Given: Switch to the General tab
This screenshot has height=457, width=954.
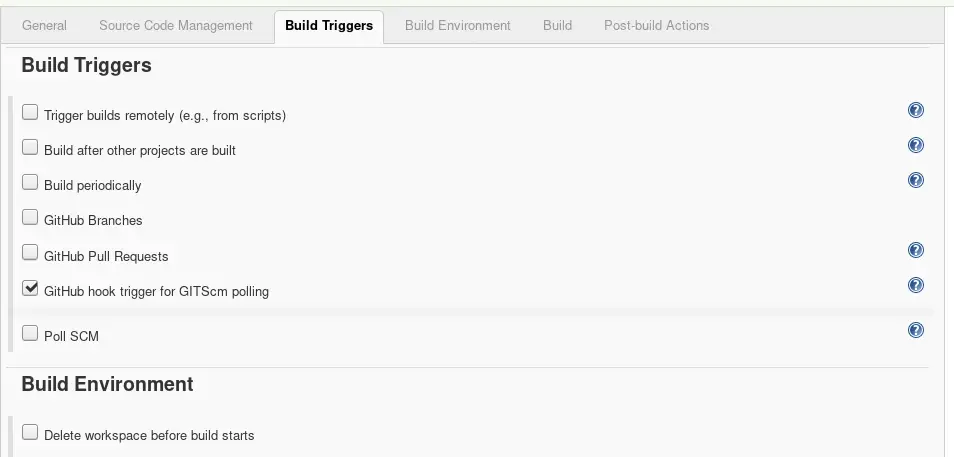Looking at the screenshot, I should point(44,26).
